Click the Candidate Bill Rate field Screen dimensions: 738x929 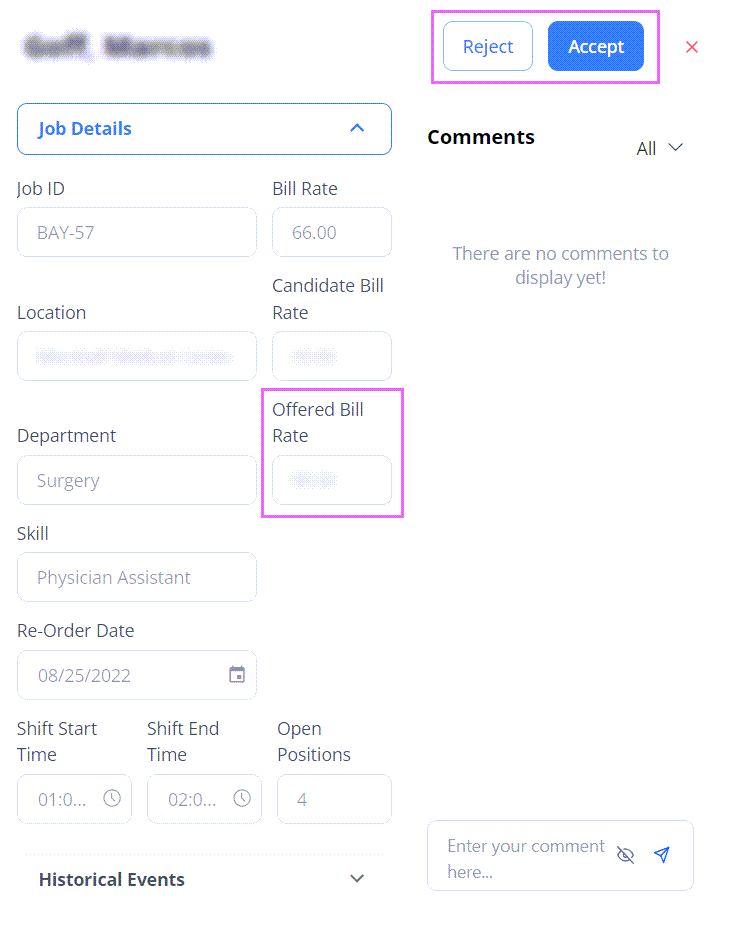click(x=332, y=356)
